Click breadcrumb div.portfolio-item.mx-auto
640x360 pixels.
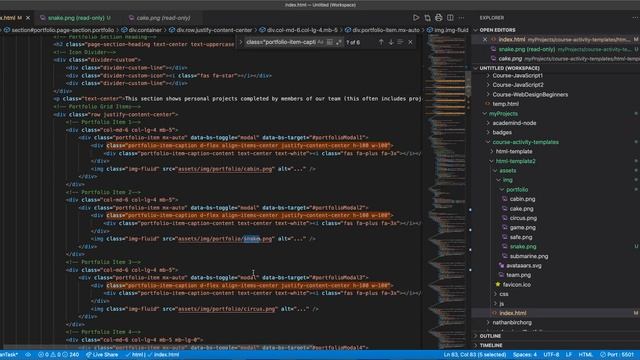coord(386,30)
